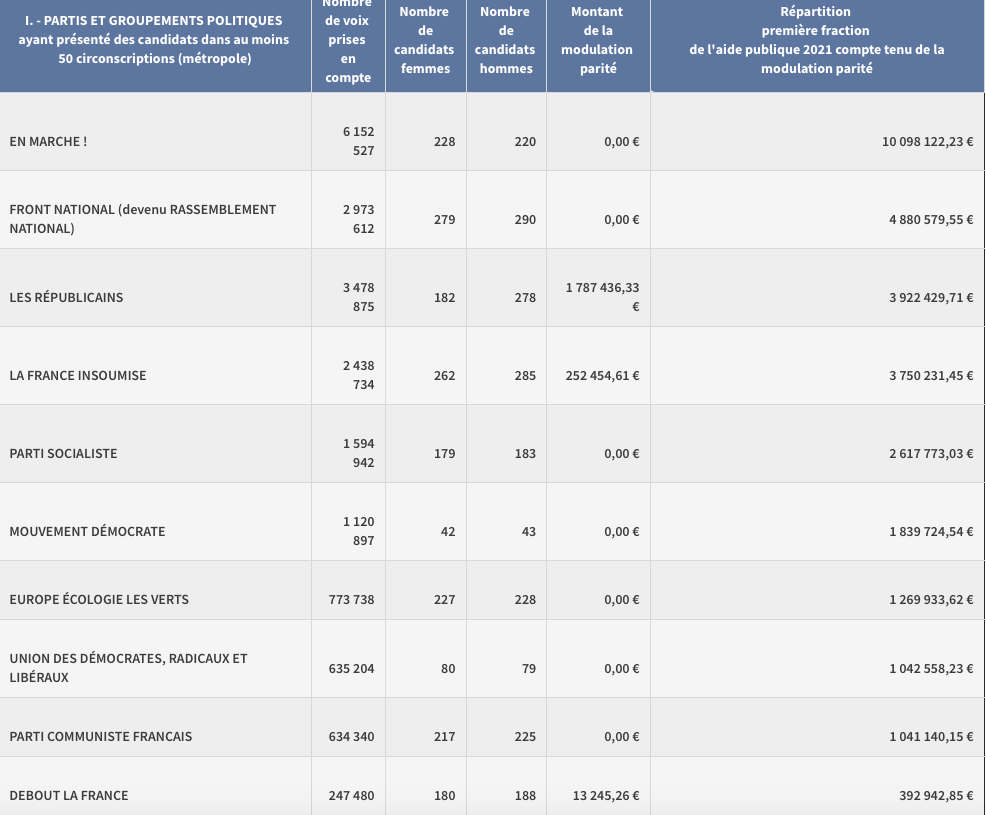Click the UNION DES DÉMOCRATES, RADICAUX ET LIBÉRAUX label
Image resolution: width=986 pixels, height=815 pixels.
(x=128, y=668)
